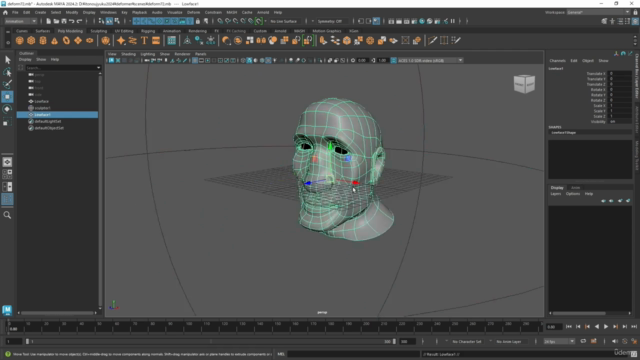640x360 pixels.
Task: Toggle the loop playback button
Action: click(583, 341)
